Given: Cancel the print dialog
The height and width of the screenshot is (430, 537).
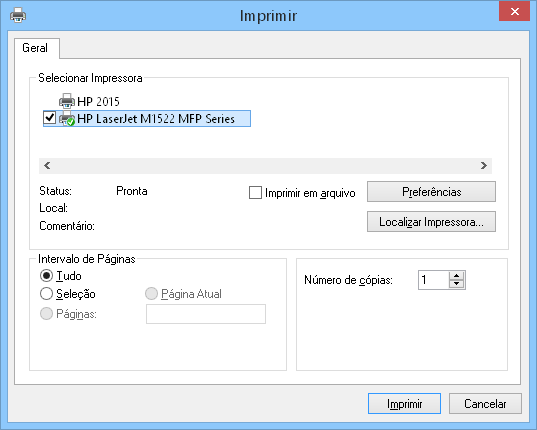Looking at the screenshot, I should (x=485, y=404).
